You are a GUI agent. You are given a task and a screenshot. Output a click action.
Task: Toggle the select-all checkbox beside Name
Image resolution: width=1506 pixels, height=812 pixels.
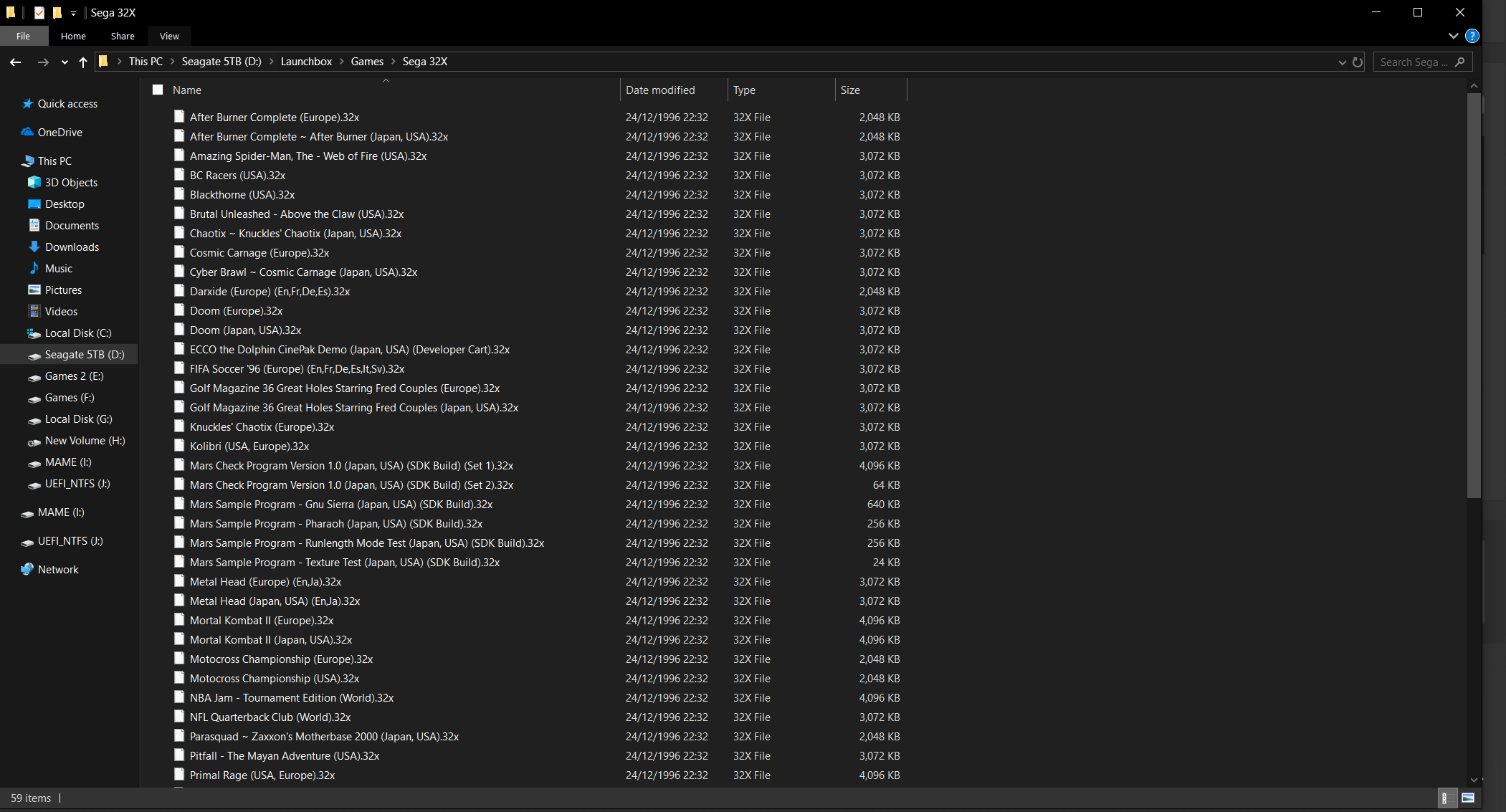click(158, 90)
